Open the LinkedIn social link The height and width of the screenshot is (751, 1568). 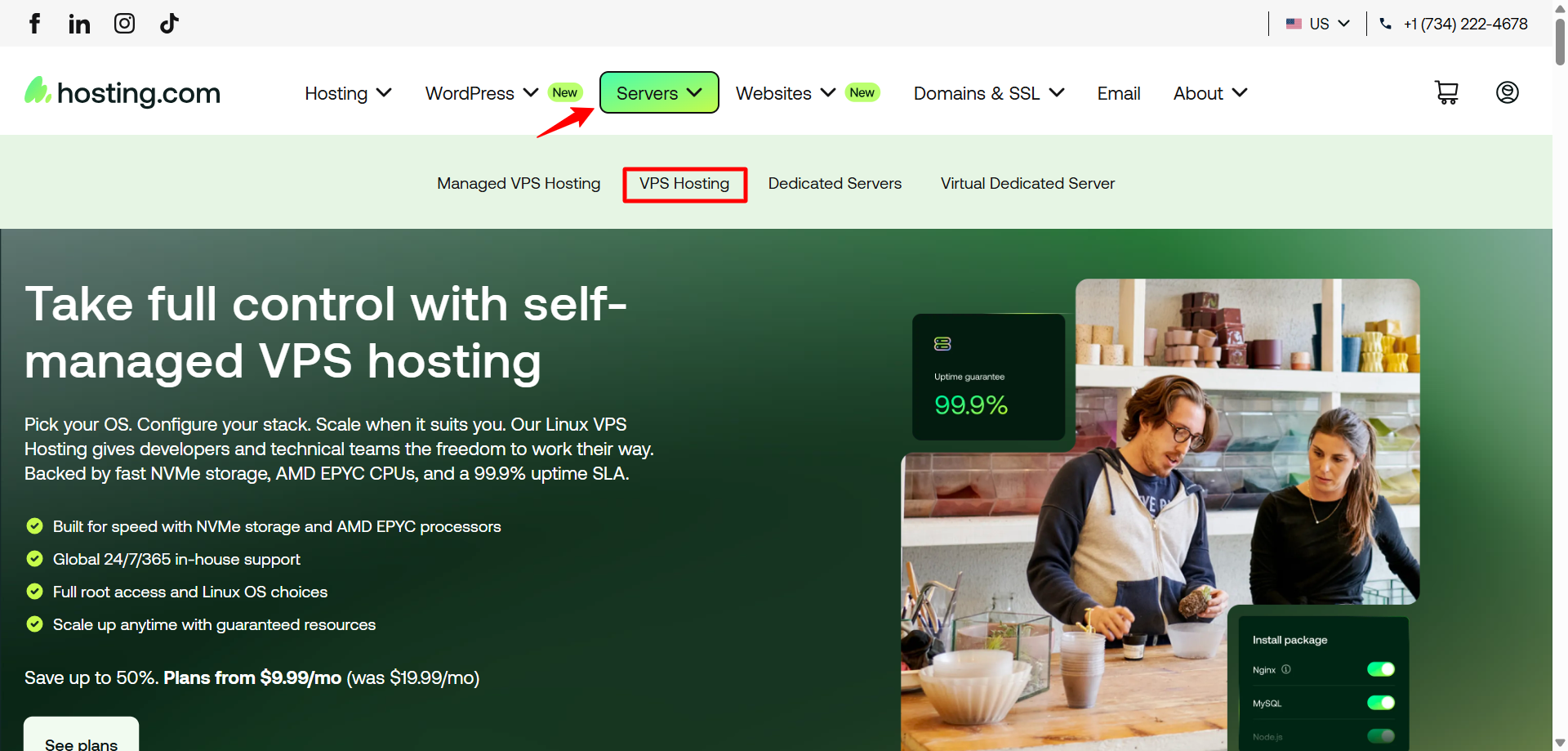click(x=79, y=24)
